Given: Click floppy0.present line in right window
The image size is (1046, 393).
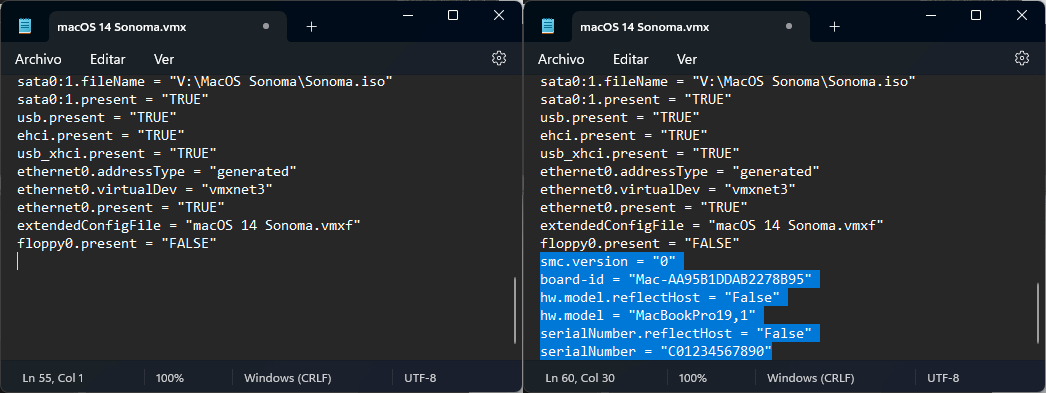Looking at the screenshot, I should [x=640, y=244].
